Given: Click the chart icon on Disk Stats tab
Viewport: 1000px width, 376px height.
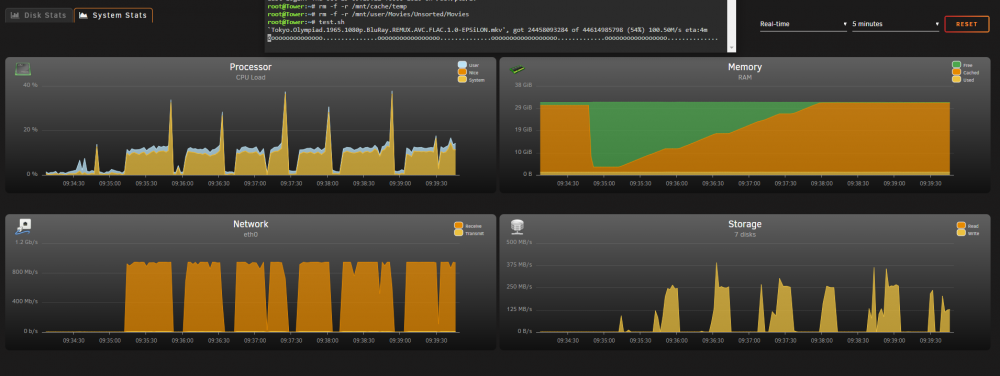Looking at the screenshot, I should pos(16,15).
